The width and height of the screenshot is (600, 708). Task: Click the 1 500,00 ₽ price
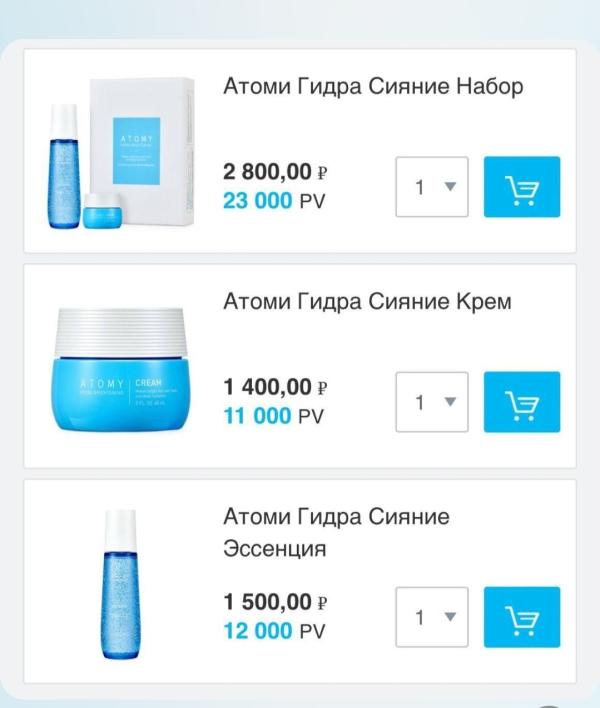(276, 602)
